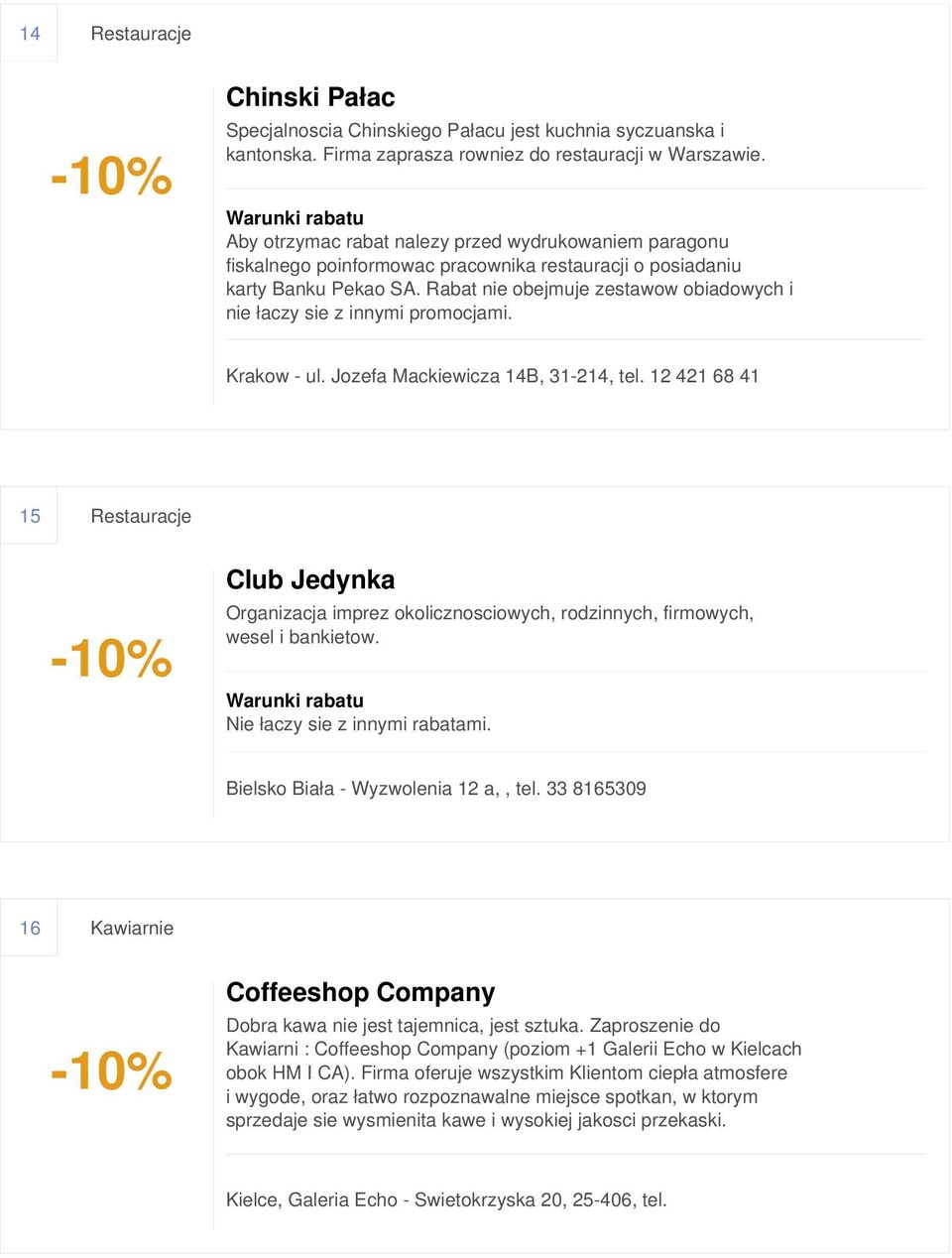This screenshot has width=952, height=1258.
Task: Select item number 16 badge
Action: pos(30,928)
